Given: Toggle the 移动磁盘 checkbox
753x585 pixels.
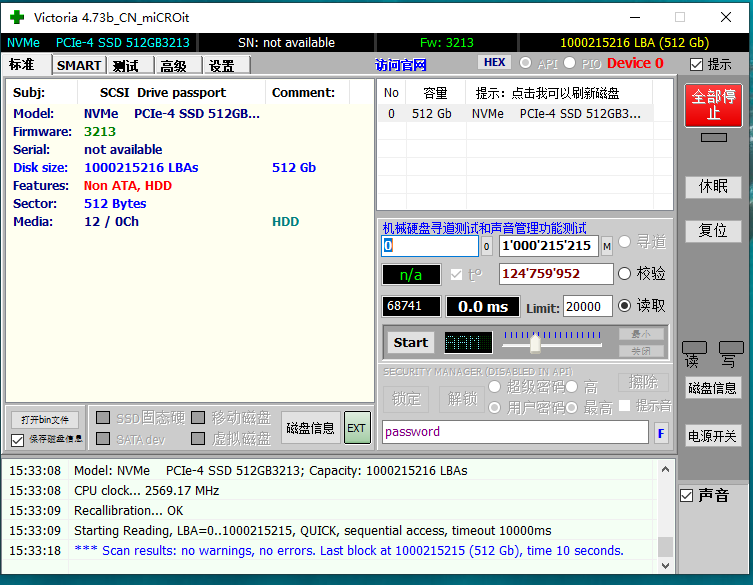Looking at the screenshot, I should tap(198, 417).
